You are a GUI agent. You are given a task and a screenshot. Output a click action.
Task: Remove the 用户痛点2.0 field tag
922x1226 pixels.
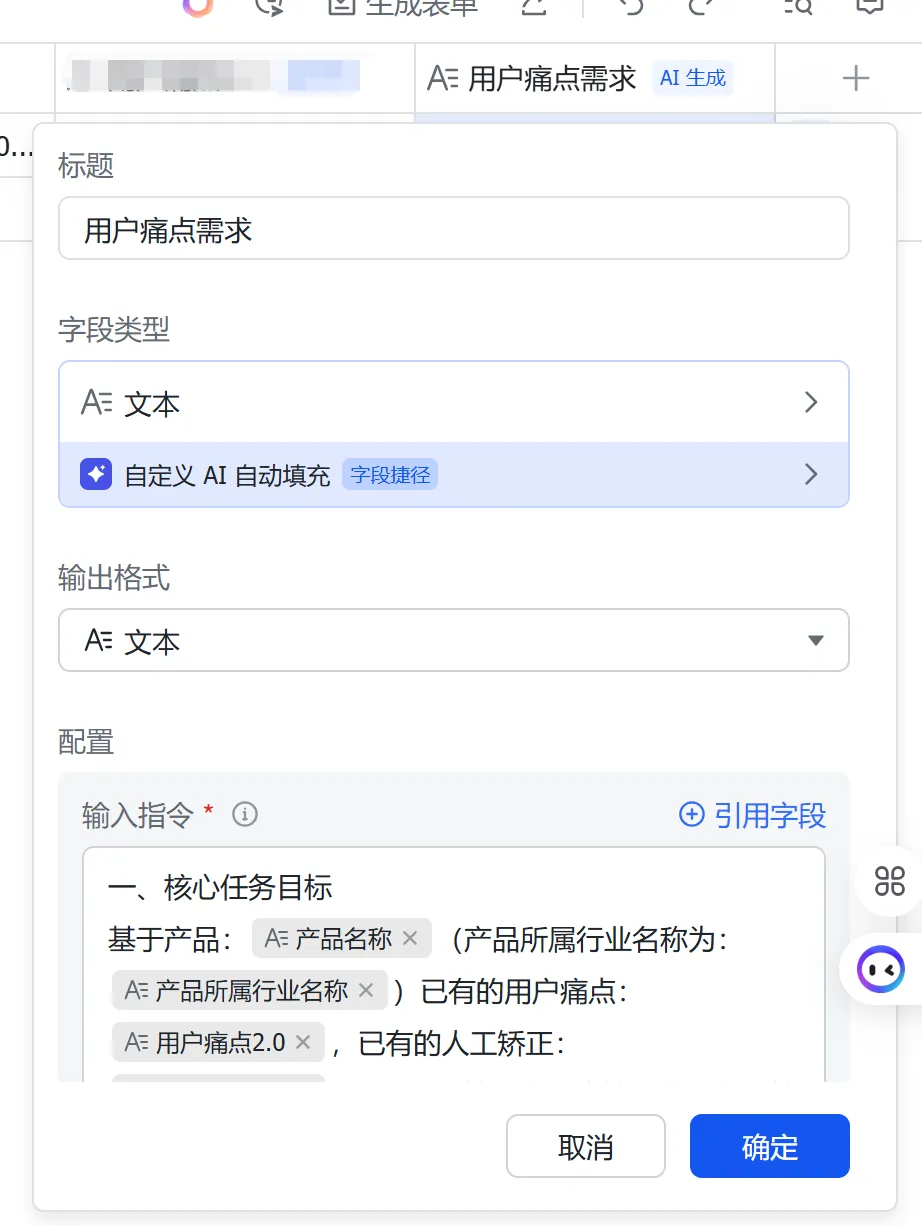pos(304,1043)
